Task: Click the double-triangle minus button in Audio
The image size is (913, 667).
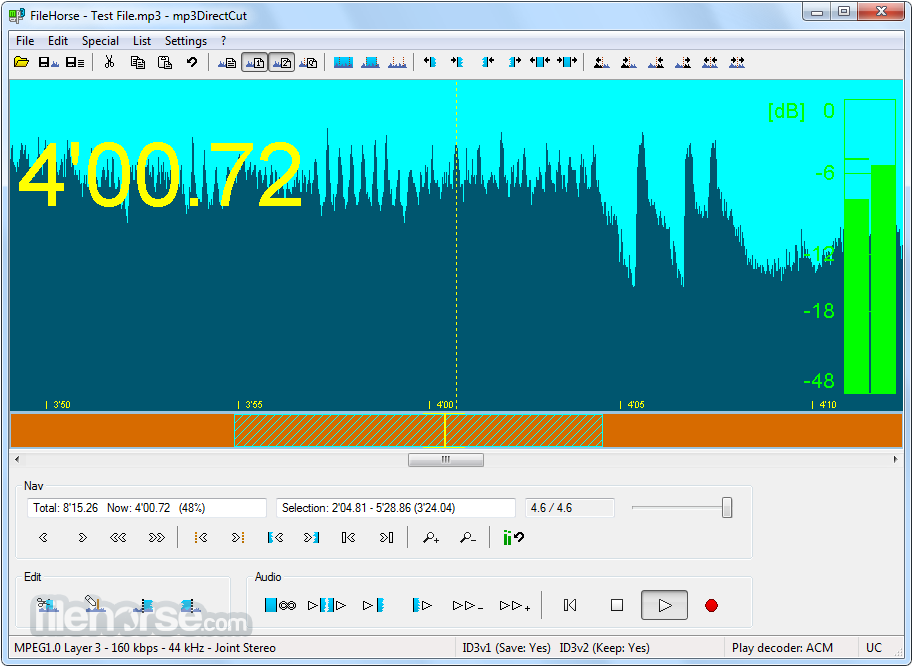Action: tap(468, 606)
